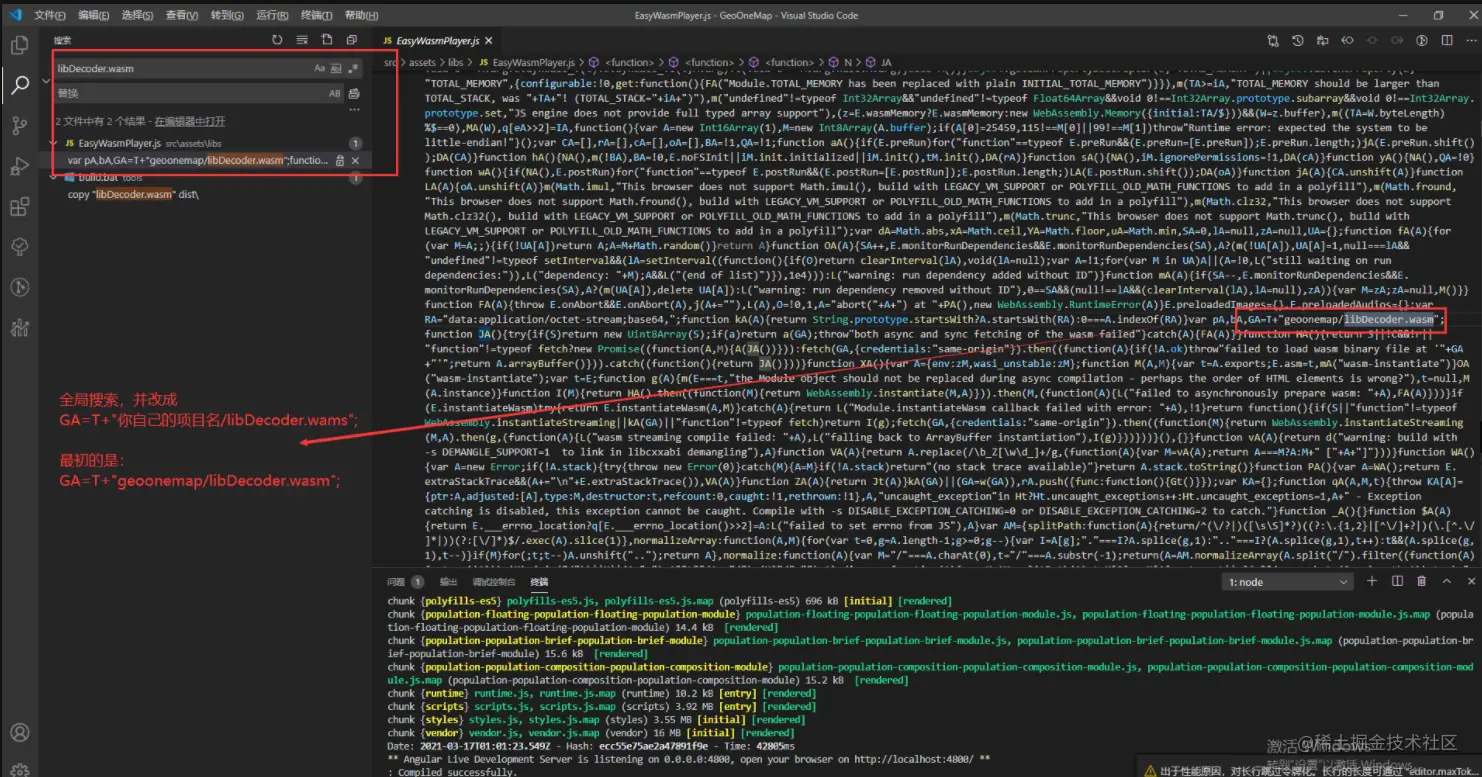Viewport: 1482px width, 777px height.
Task: Toggle Match Case in search box
Action: click(x=320, y=68)
